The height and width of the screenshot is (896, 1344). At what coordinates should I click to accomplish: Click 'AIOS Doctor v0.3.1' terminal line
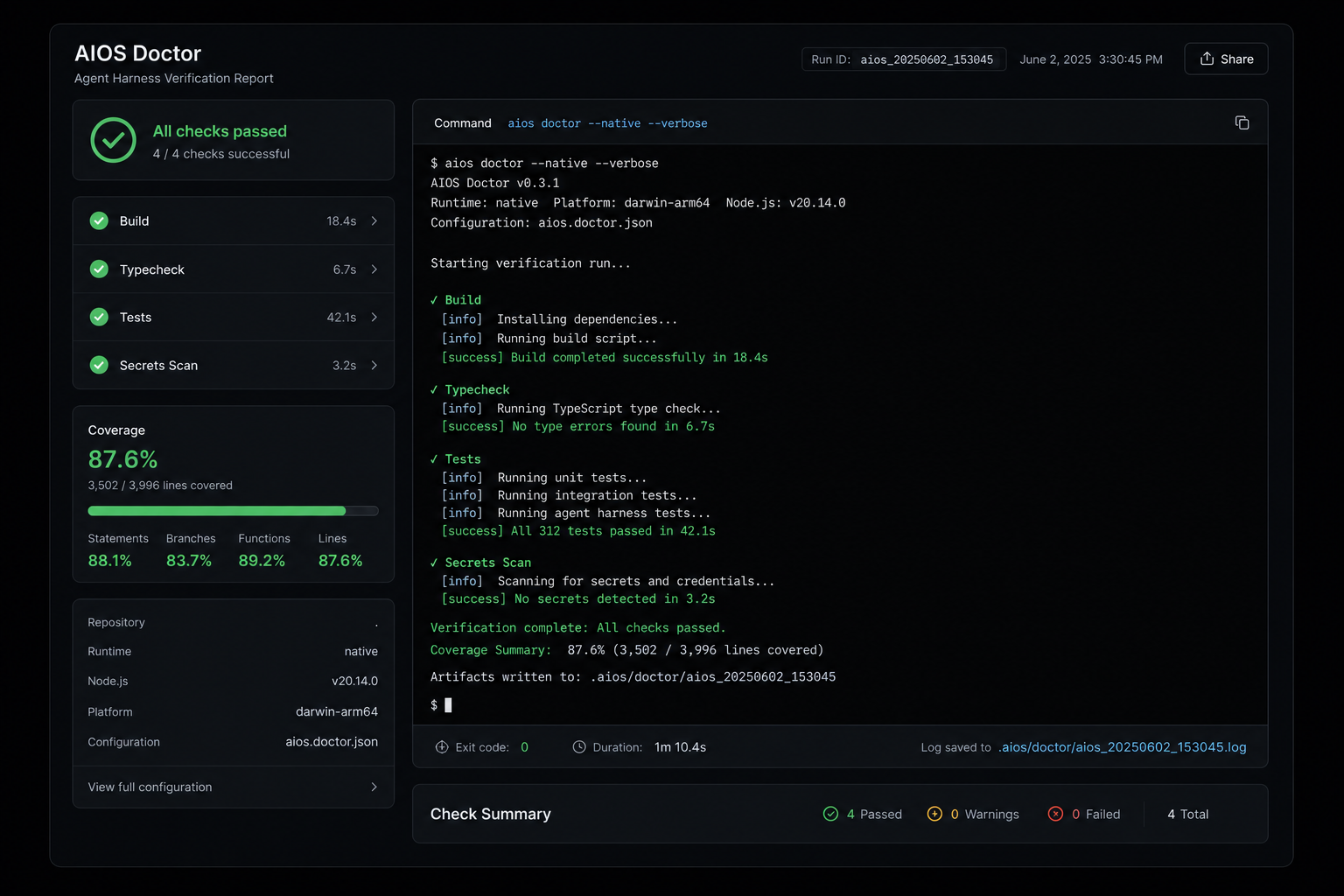pyautogui.click(x=495, y=183)
